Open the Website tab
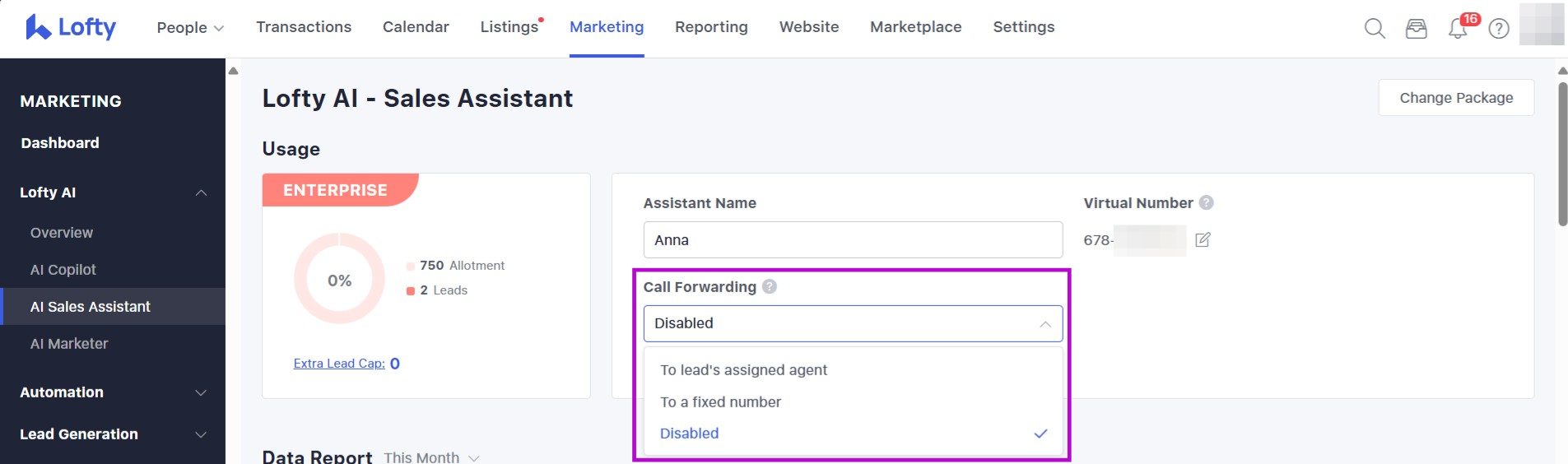The width and height of the screenshot is (1568, 464). click(809, 27)
